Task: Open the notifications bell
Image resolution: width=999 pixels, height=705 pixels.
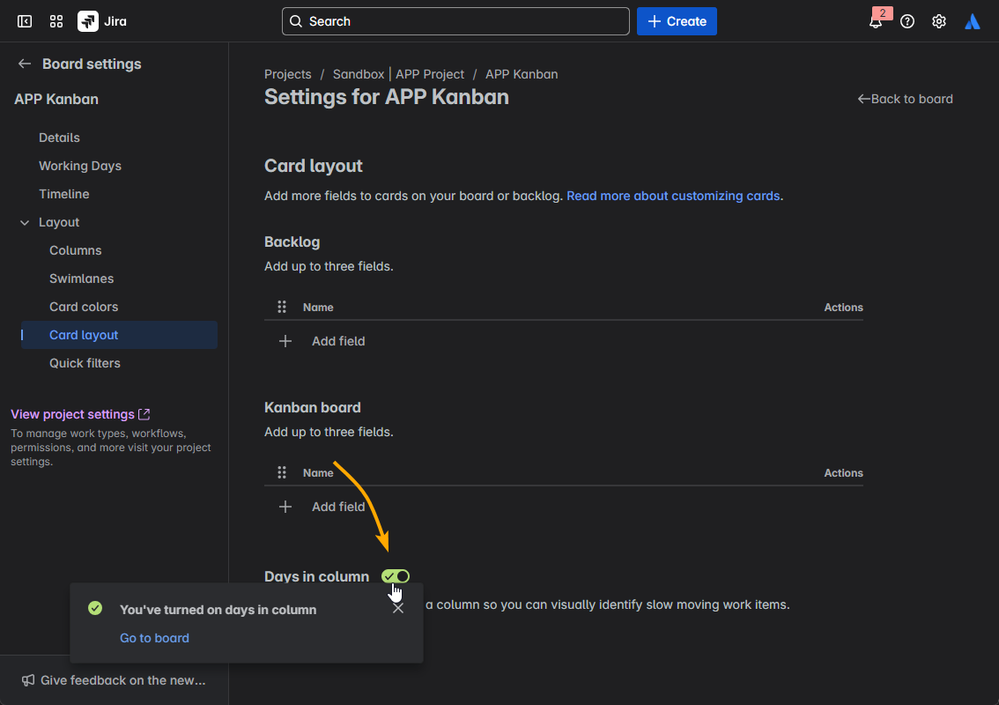Action: point(875,22)
